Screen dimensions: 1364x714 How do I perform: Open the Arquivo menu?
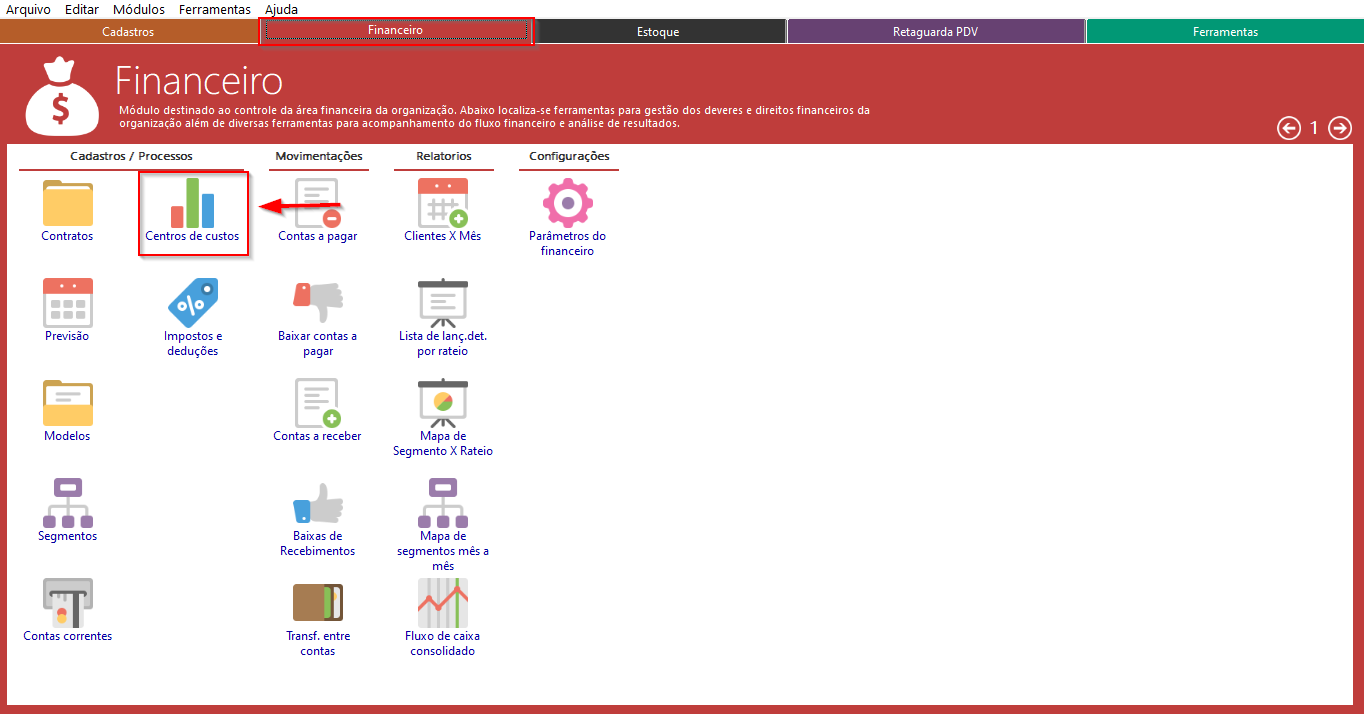tap(28, 9)
